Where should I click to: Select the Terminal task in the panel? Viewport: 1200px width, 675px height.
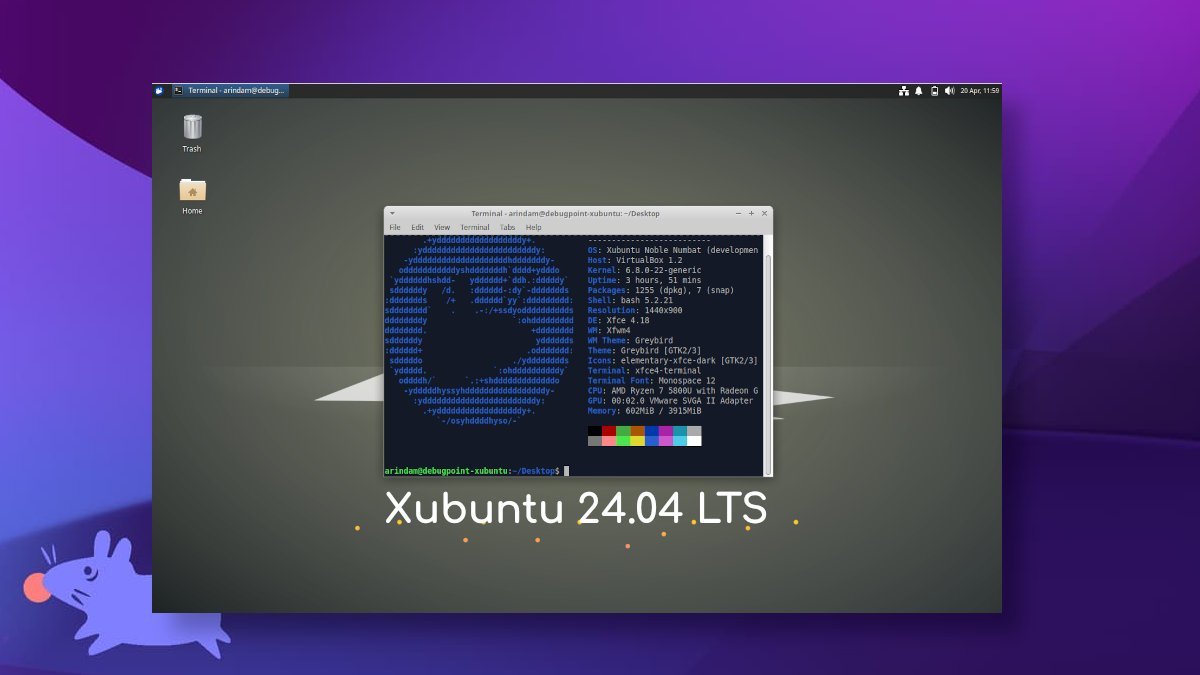(230, 90)
